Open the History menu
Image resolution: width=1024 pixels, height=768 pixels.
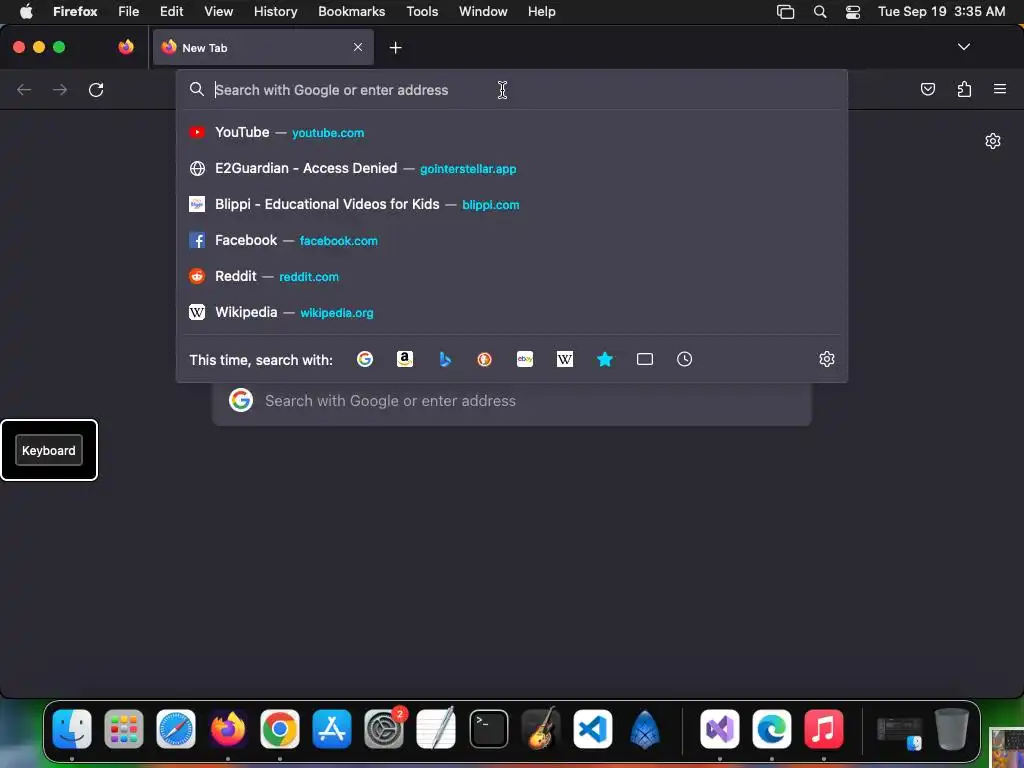[276, 12]
